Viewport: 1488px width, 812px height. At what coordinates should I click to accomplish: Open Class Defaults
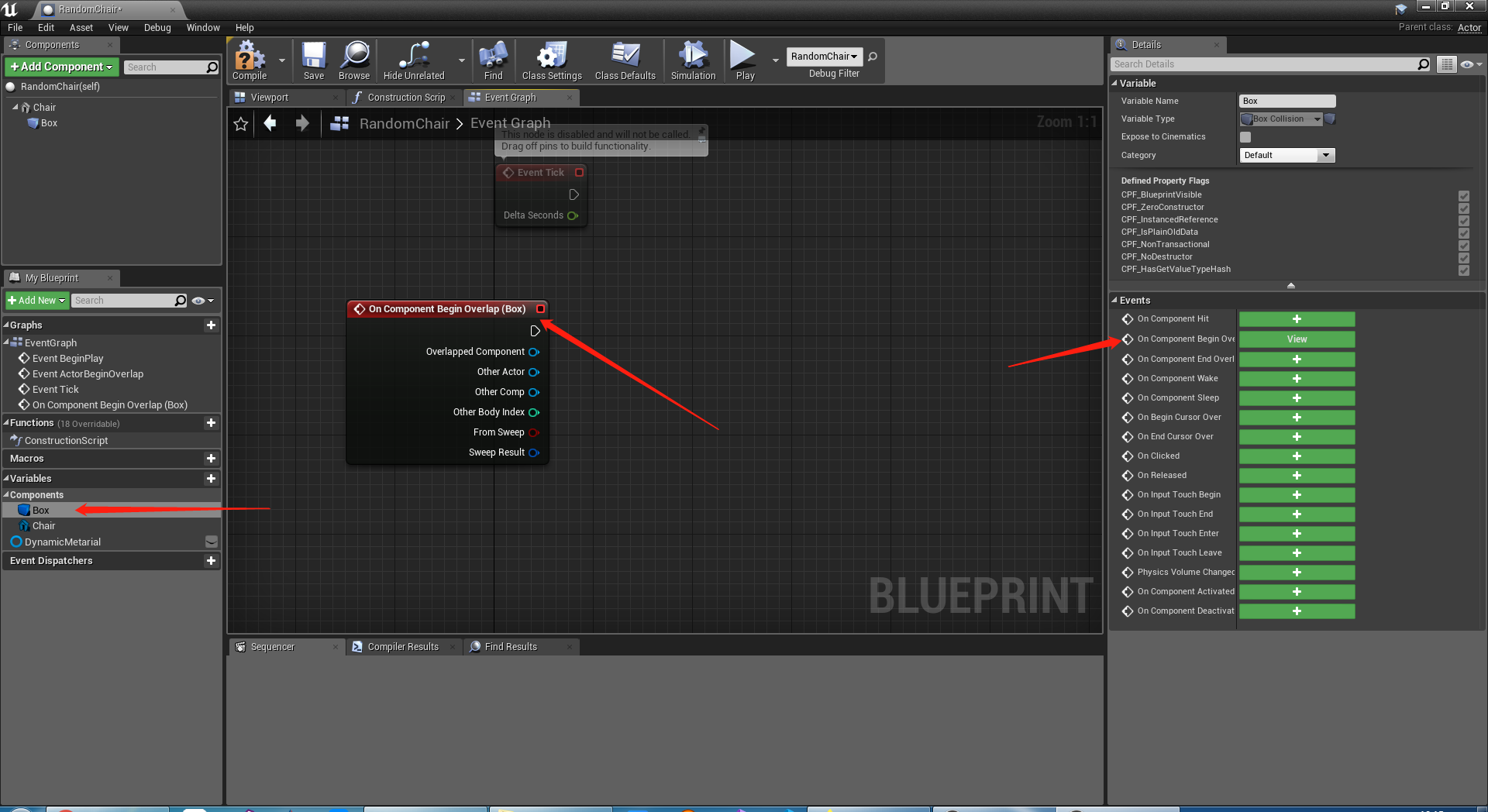[x=625, y=60]
